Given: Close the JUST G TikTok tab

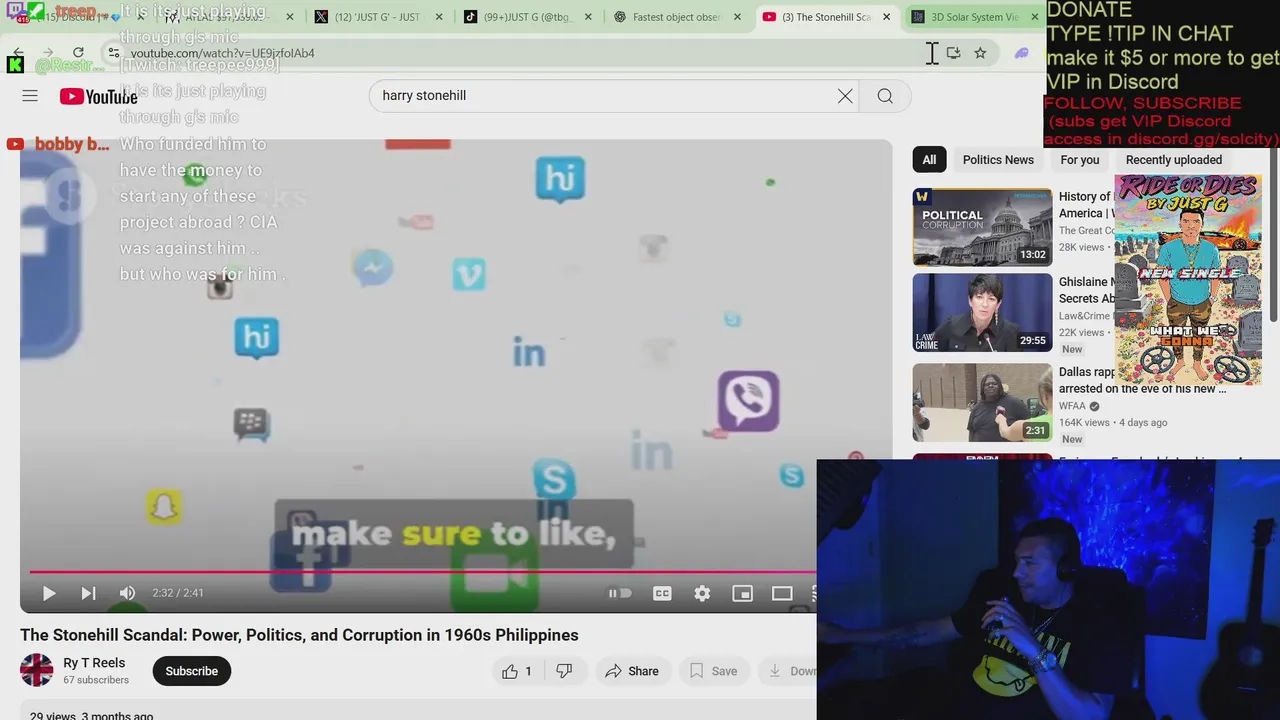Looking at the screenshot, I should [588, 17].
